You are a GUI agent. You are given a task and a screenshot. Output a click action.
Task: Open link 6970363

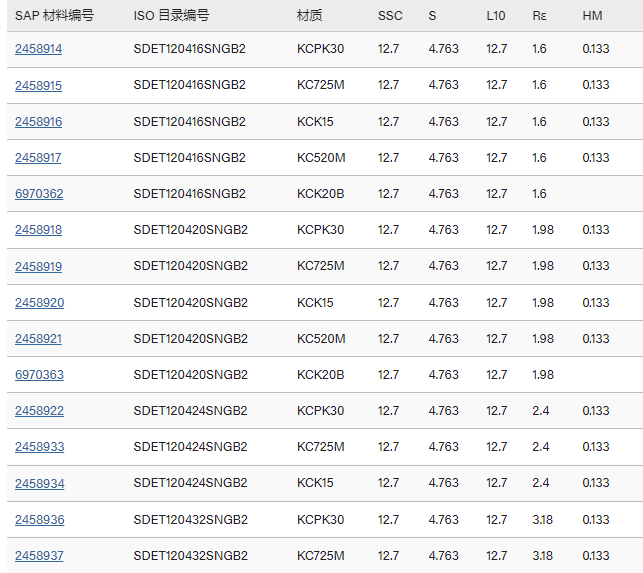tap(39, 375)
